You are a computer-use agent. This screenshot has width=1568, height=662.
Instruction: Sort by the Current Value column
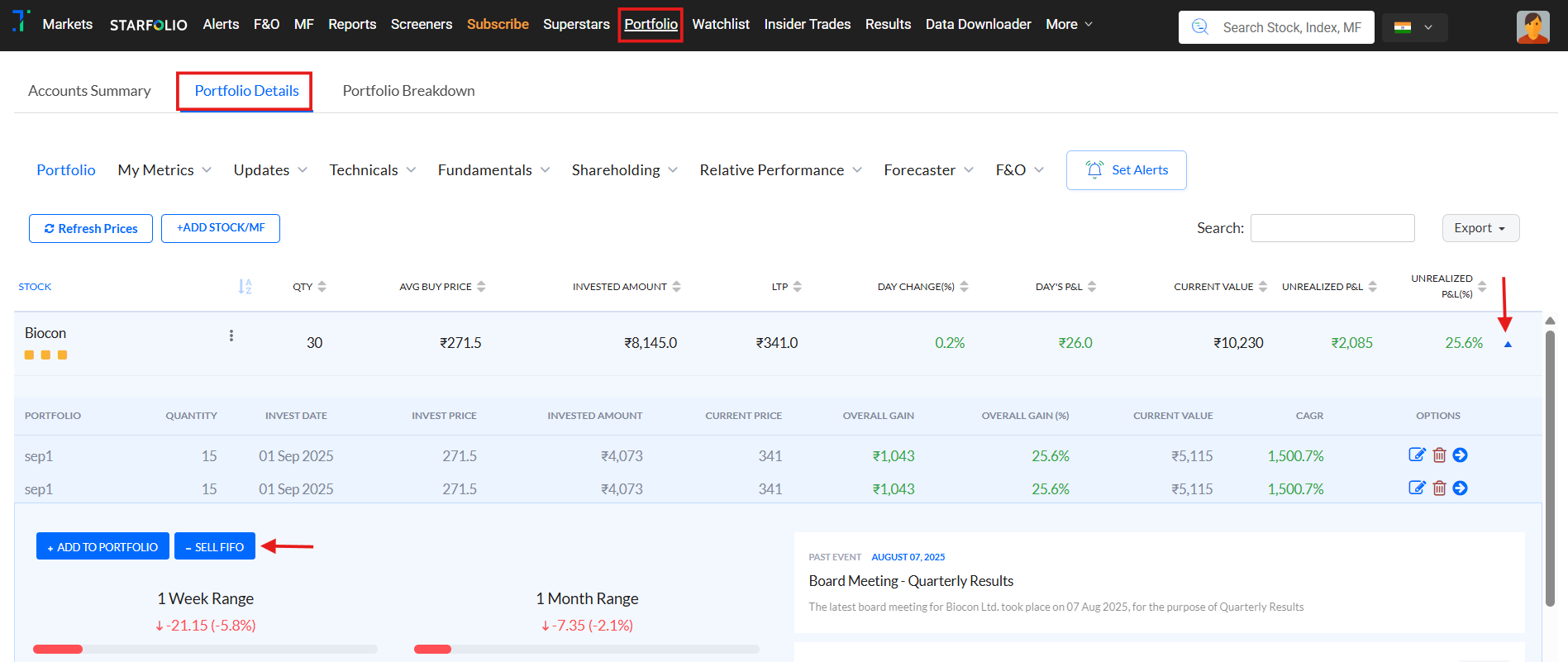[1219, 287]
